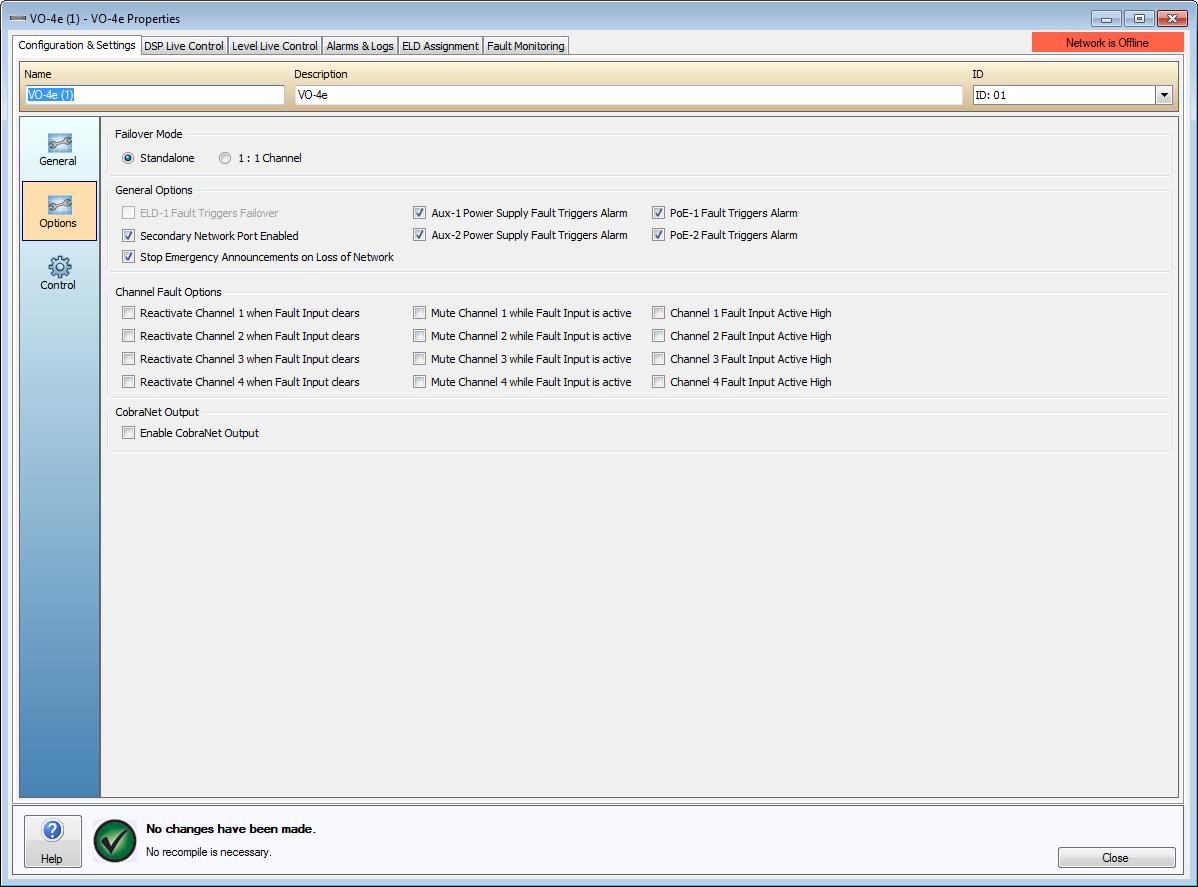Image resolution: width=1198 pixels, height=887 pixels.
Task: Enable Reactivate Channel 3 when Fault Input clears
Action: point(128,359)
